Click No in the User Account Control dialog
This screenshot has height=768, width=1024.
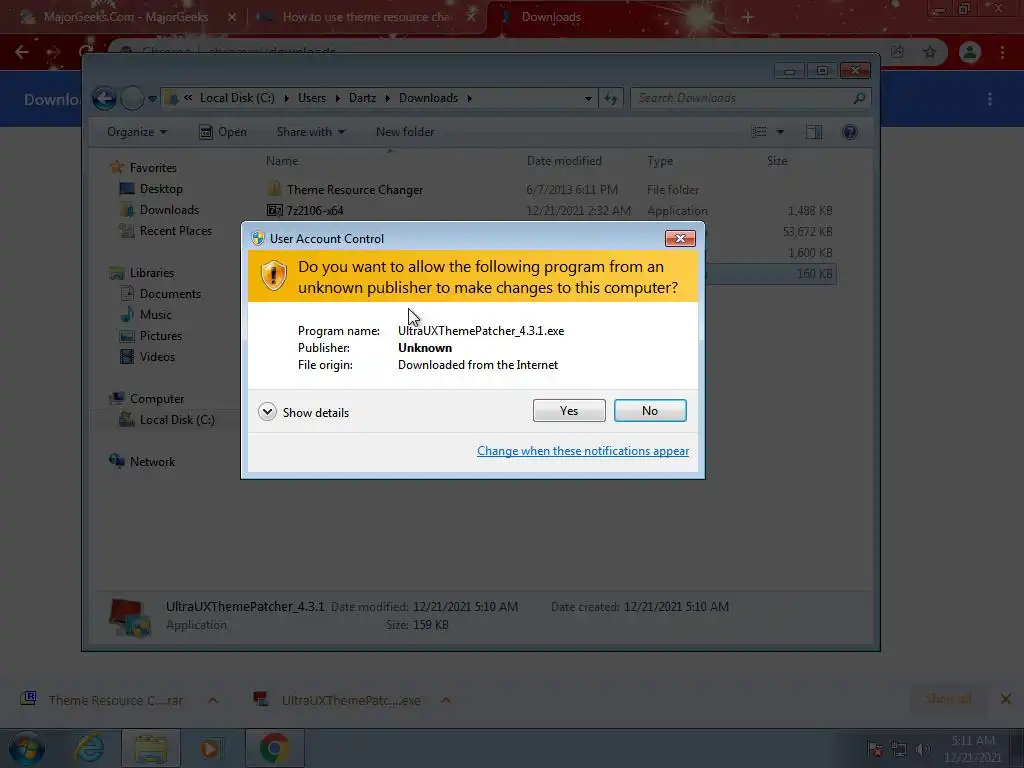650,411
